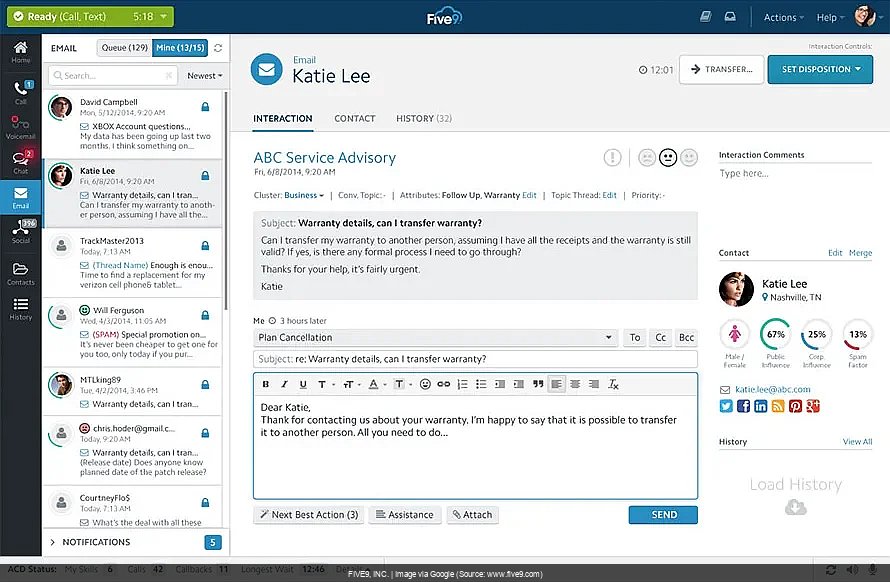Open the Chat sidebar icon
Viewport: 890px width, 582px height.
coord(20,160)
